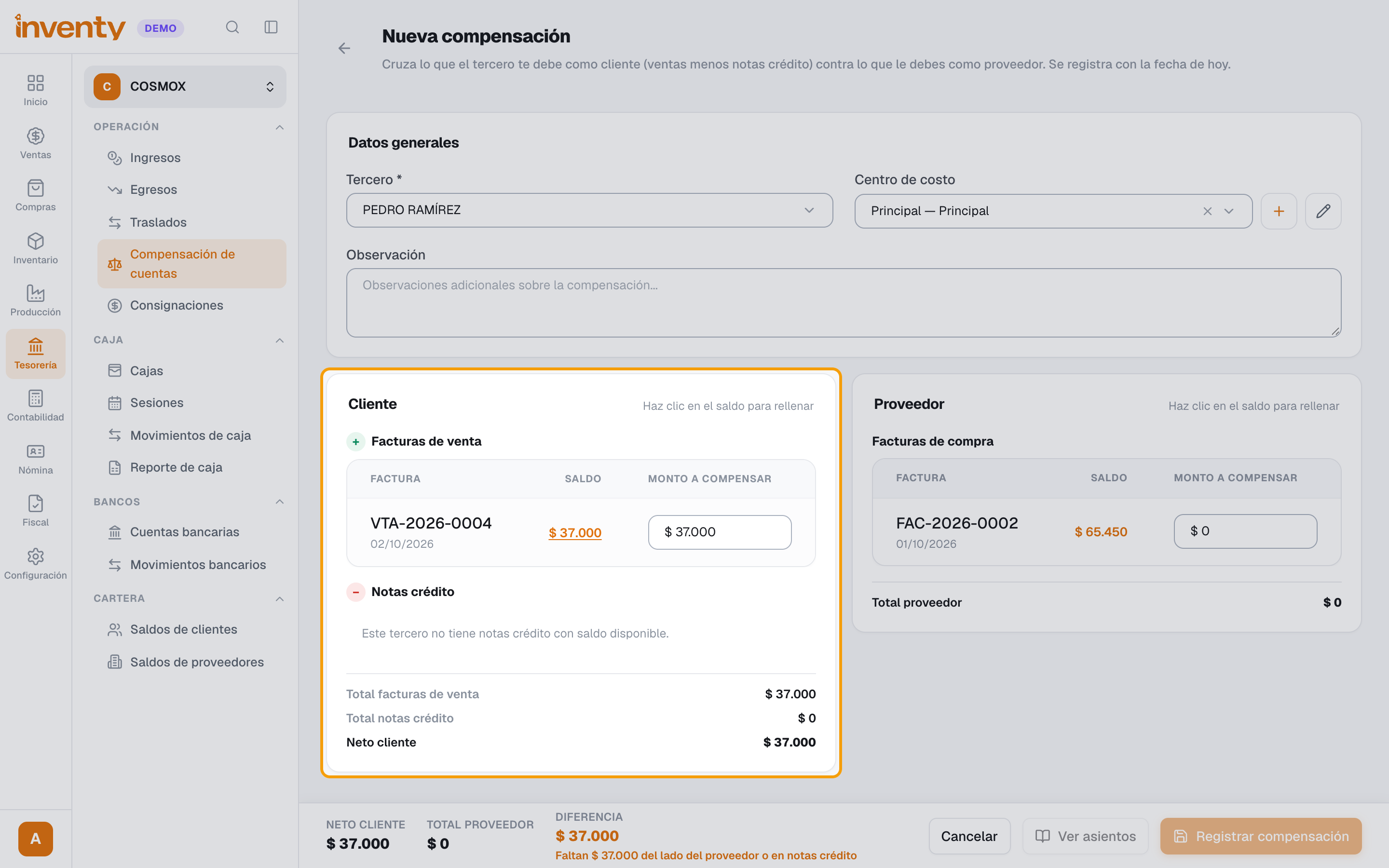
Task: Open the Producción module
Action: [x=36, y=301]
